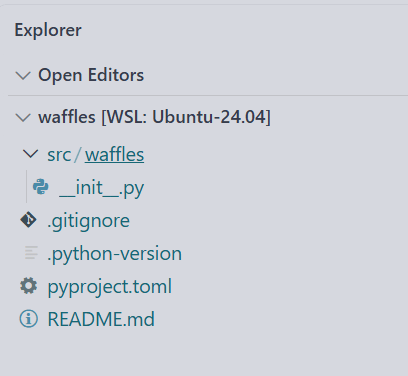
Task: Click the git icon beside .gitignore
Action: (x=28, y=220)
